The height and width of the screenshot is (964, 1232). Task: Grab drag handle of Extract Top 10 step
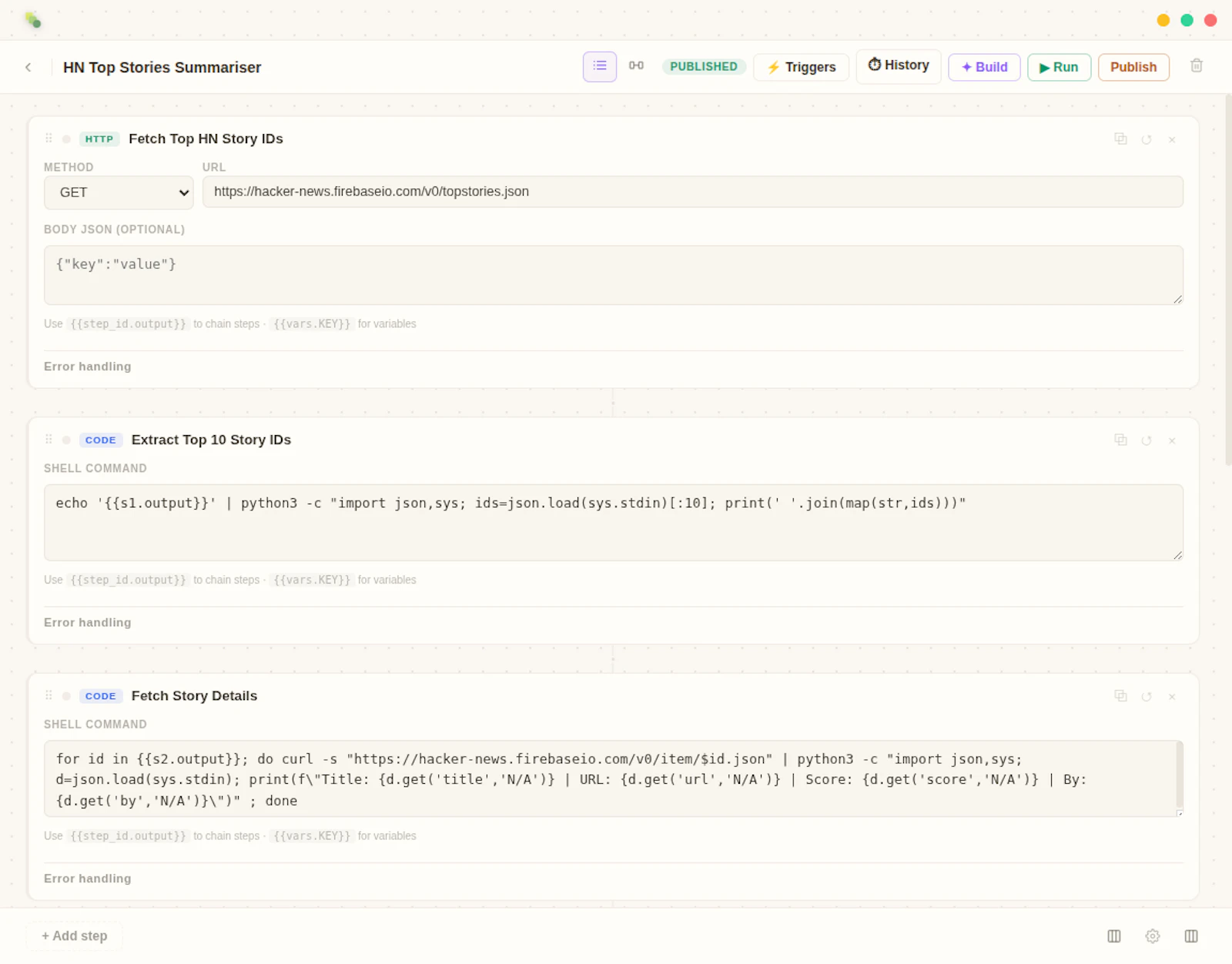(49, 440)
